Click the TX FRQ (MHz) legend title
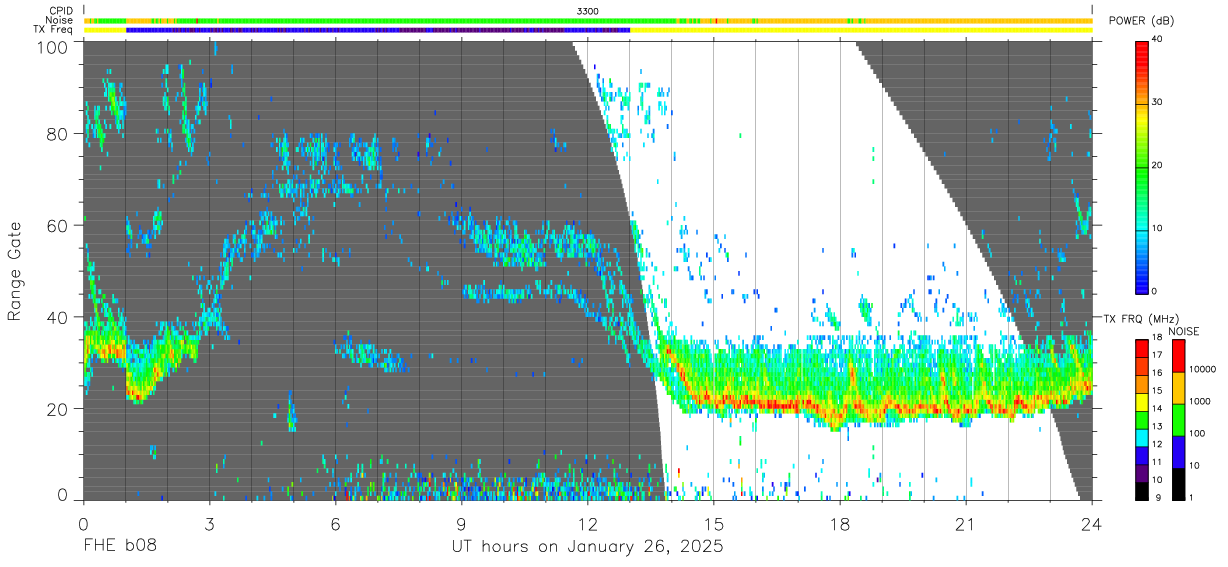 click(x=1141, y=318)
